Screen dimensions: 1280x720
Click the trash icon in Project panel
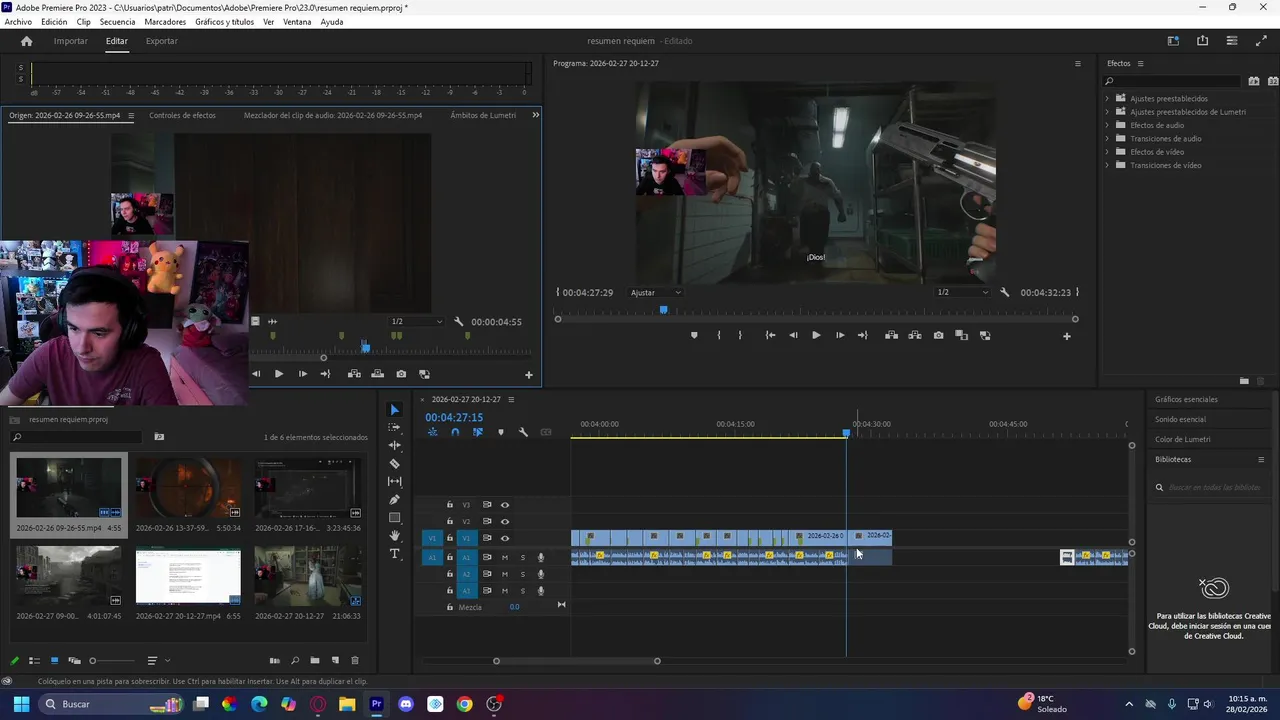coord(354,661)
